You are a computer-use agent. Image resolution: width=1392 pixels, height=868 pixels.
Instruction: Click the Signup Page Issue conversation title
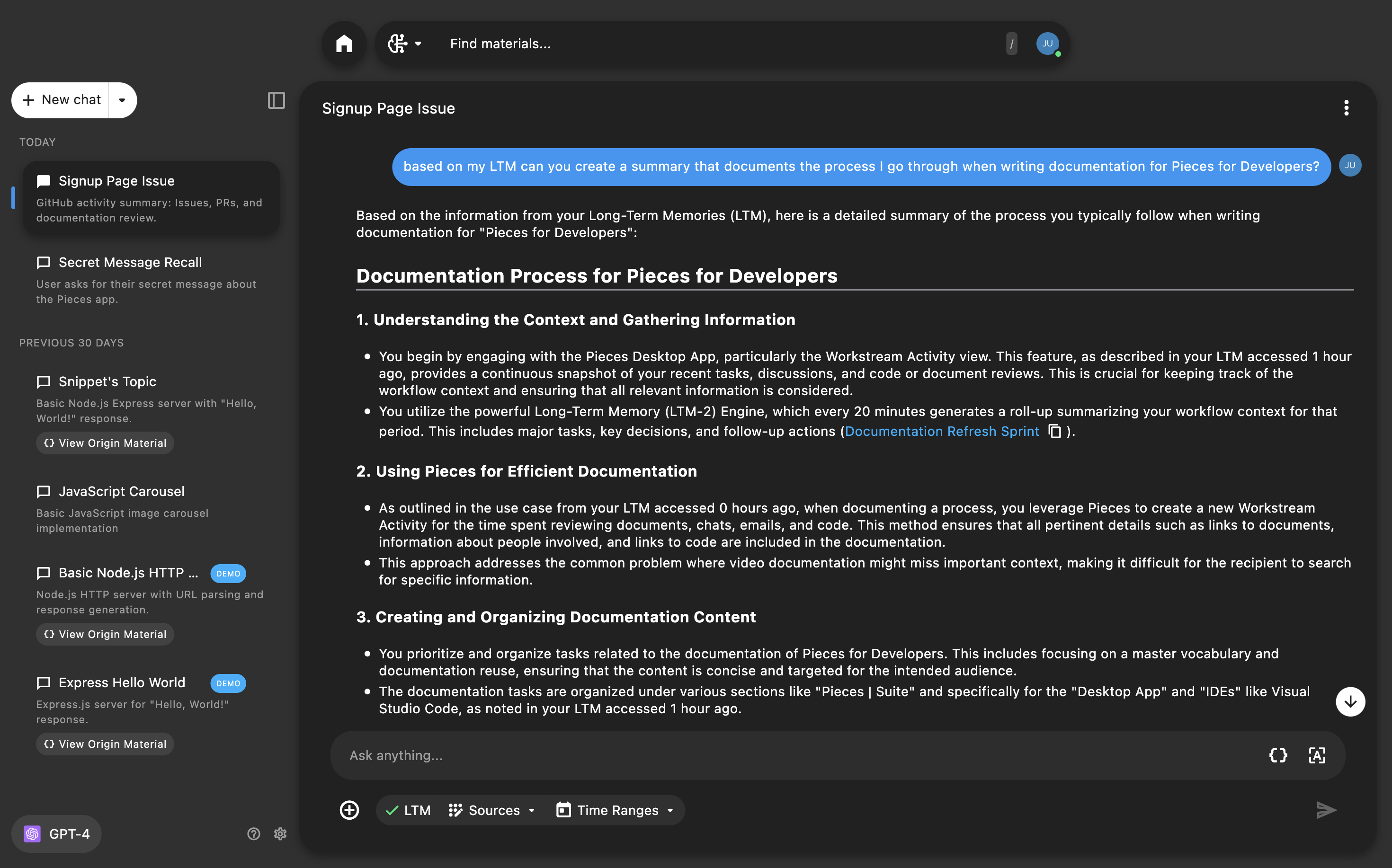388,108
